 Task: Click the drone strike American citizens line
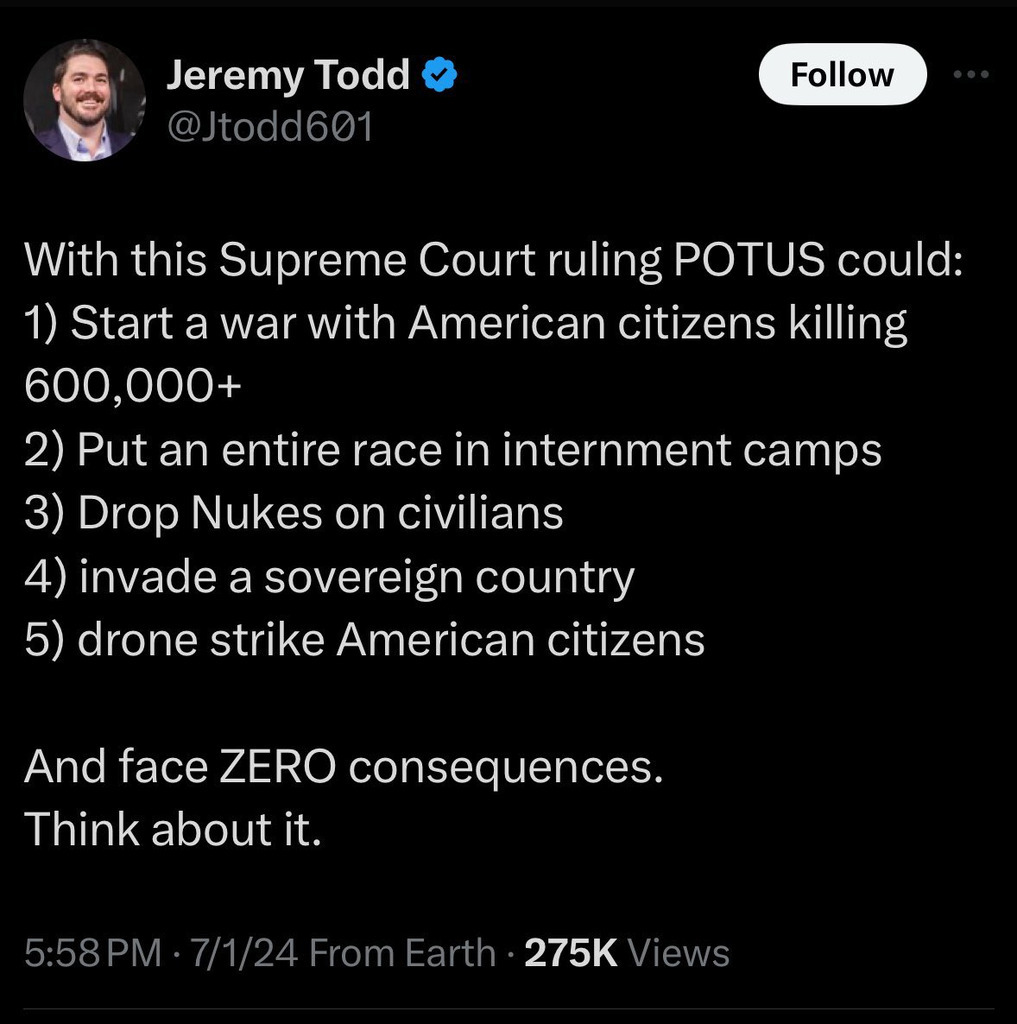click(x=364, y=639)
